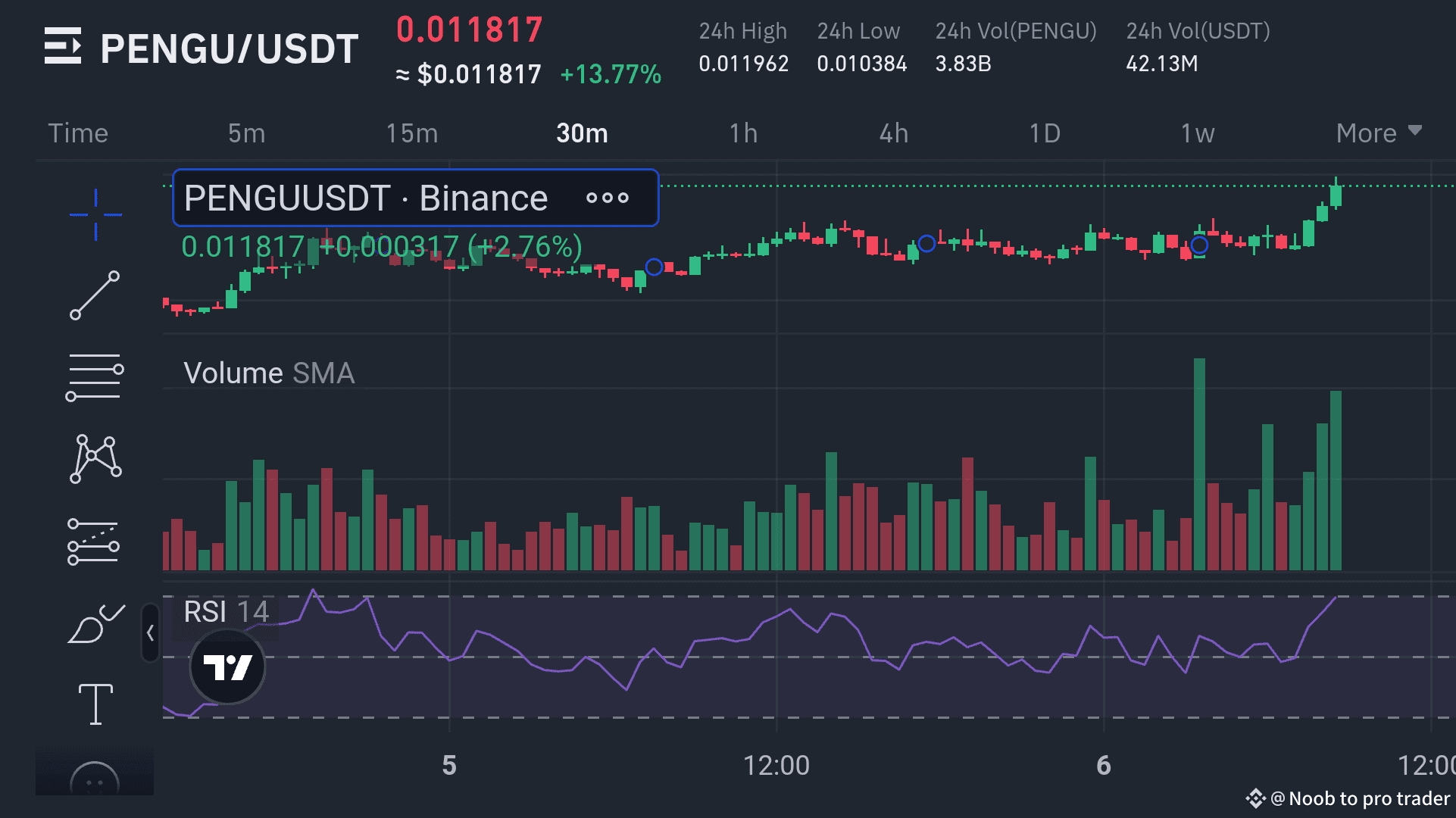Expand the More intervals dropdown
Image resolution: width=1456 pixels, height=818 pixels.
[x=1378, y=133]
